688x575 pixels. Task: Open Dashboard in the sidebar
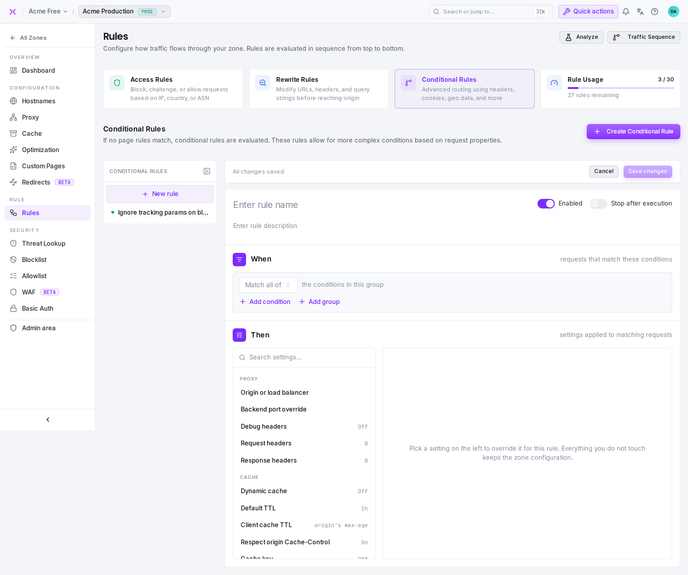47,71
